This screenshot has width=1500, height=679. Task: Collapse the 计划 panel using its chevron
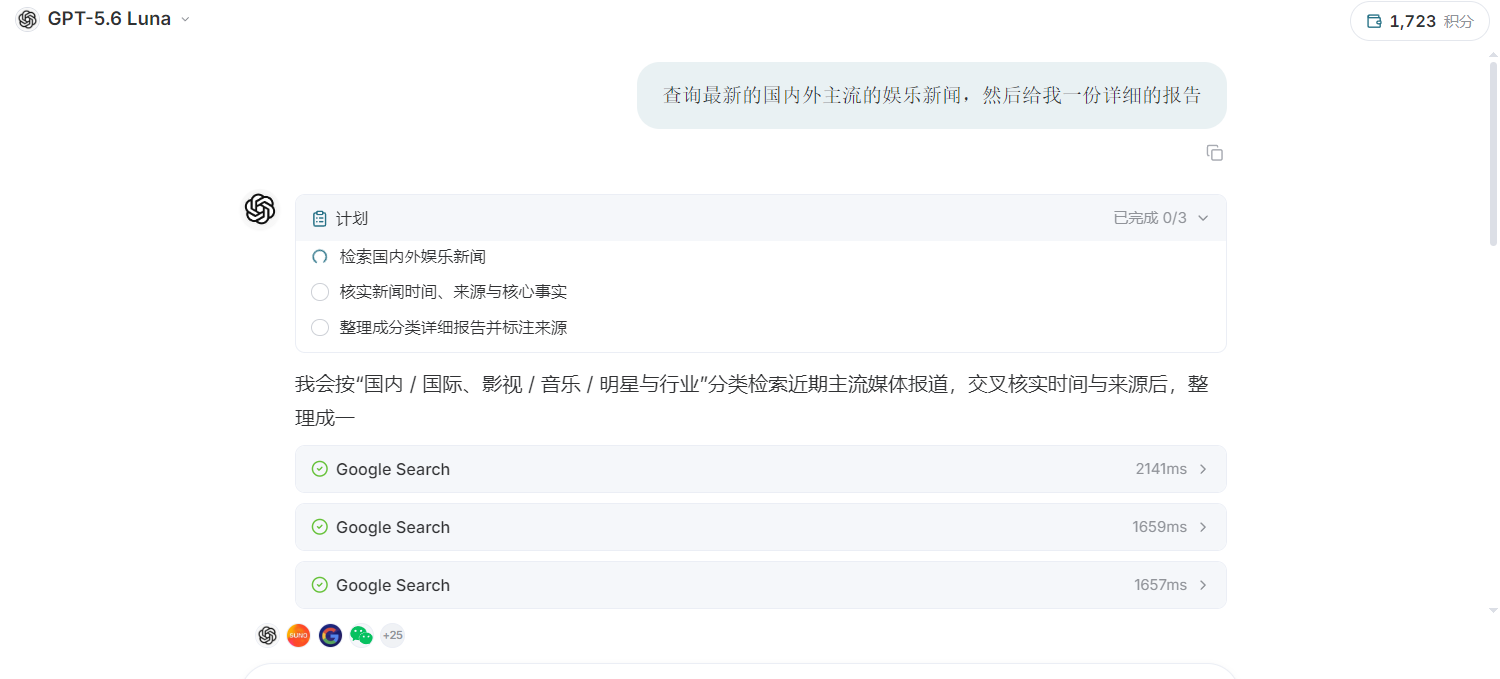[1203, 218]
